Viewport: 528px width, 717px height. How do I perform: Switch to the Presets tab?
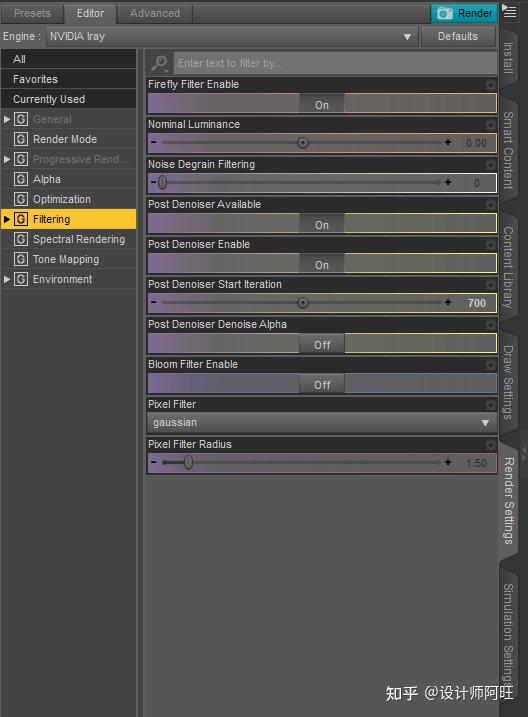(32, 14)
